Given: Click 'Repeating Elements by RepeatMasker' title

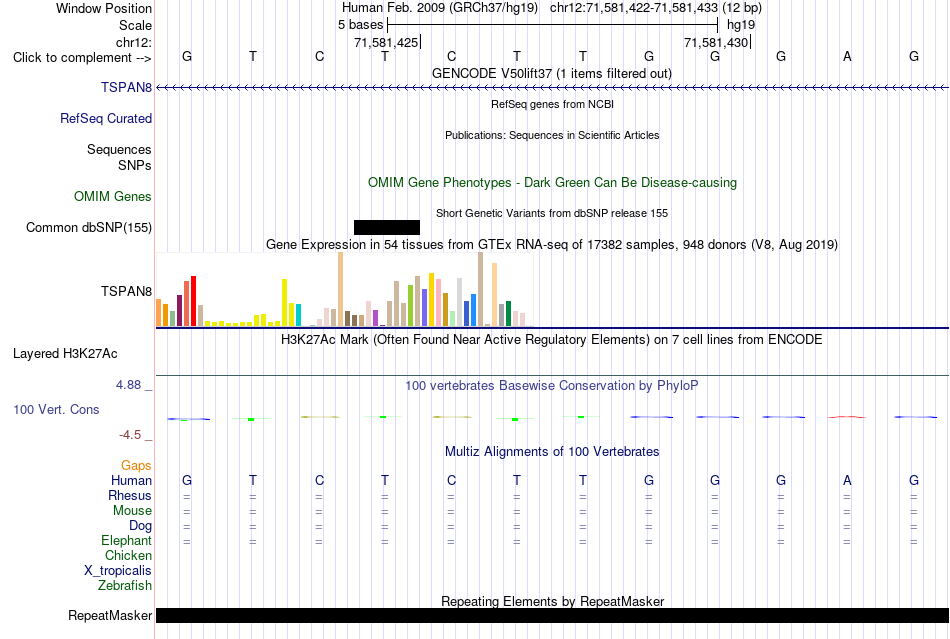Looking at the screenshot, I should click(x=552, y=601).
